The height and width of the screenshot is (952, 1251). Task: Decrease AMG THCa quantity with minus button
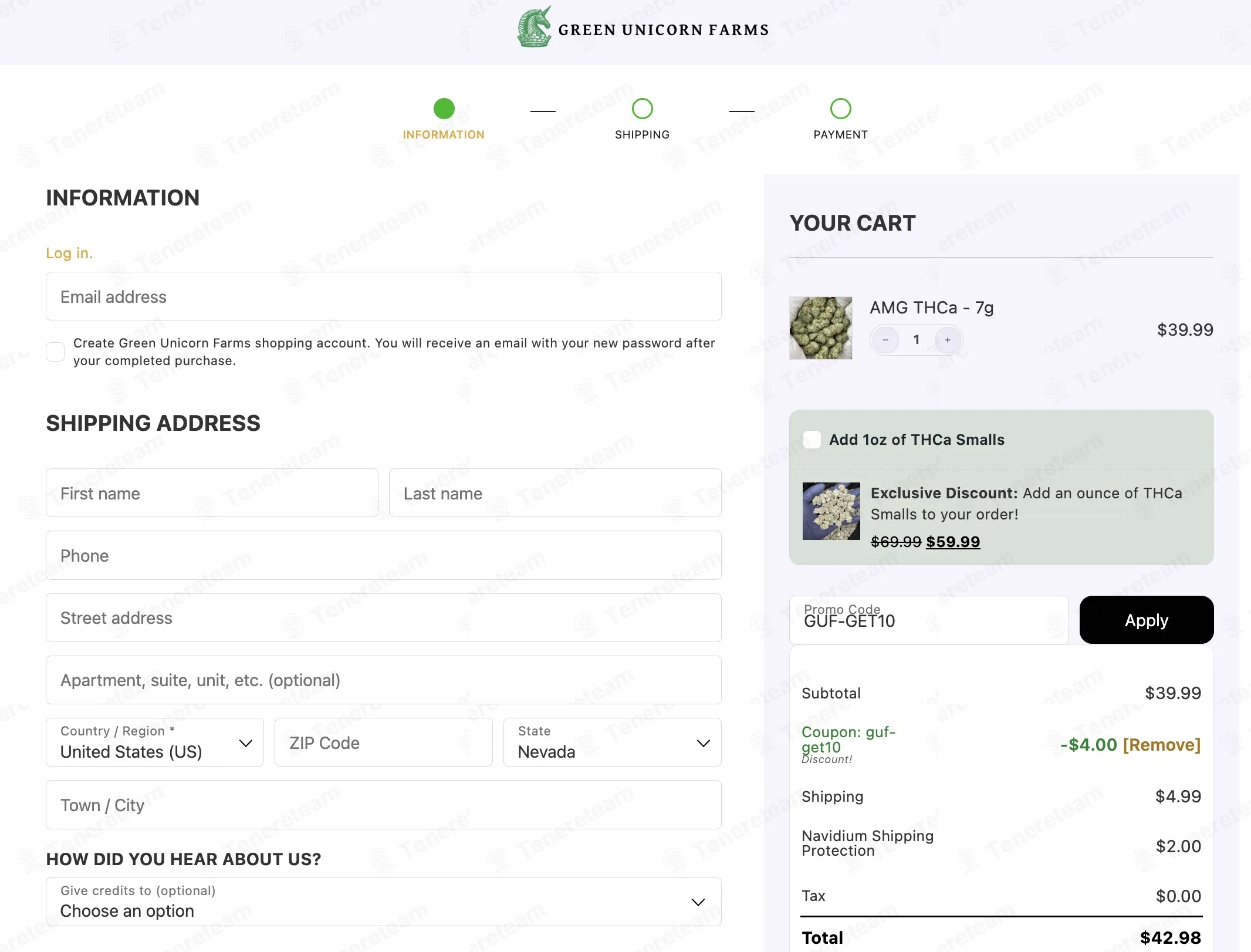[x=885, y=340]
